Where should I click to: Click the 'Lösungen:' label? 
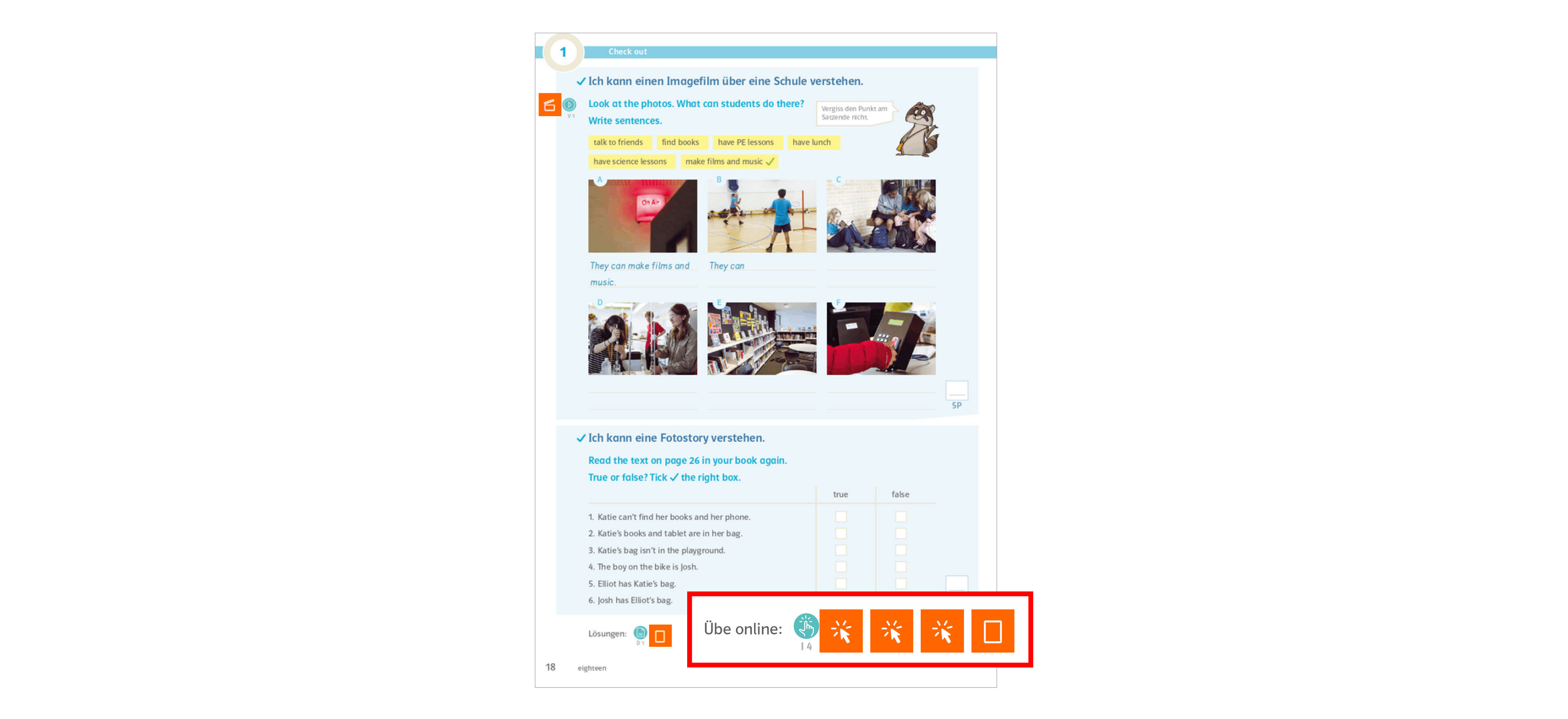click(607, 634)
